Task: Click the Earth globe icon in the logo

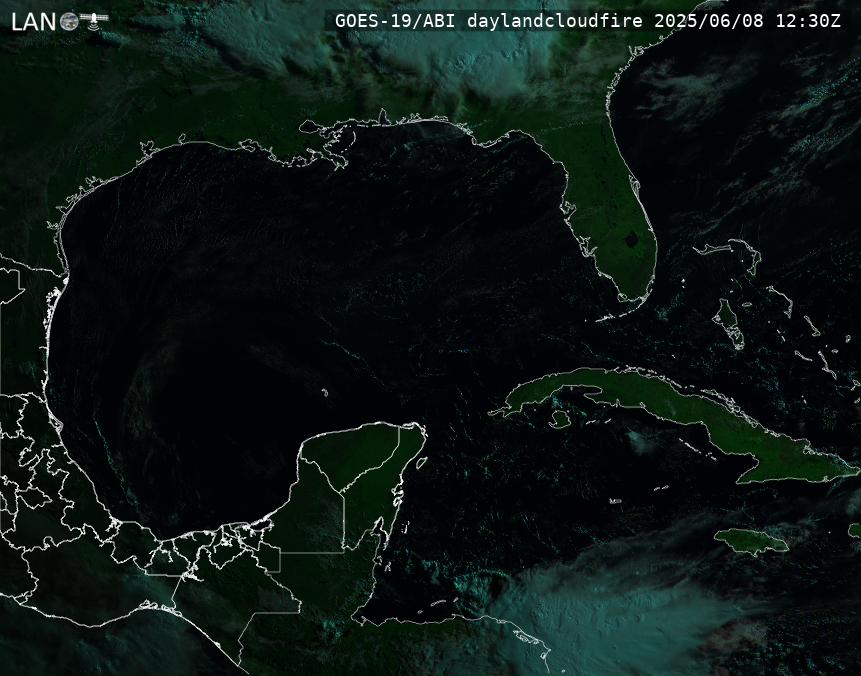Action: point(69,22)
